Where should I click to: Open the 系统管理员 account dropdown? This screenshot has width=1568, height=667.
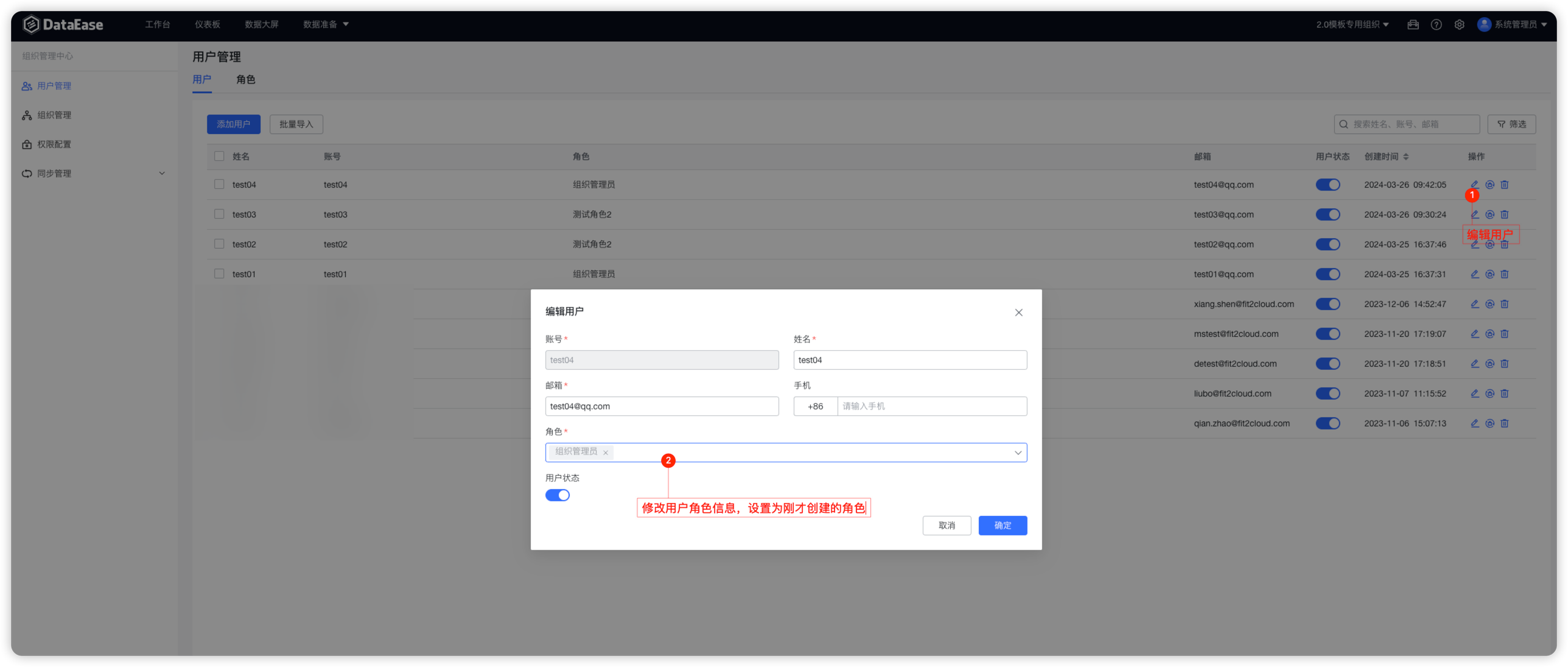(1511, 24)
